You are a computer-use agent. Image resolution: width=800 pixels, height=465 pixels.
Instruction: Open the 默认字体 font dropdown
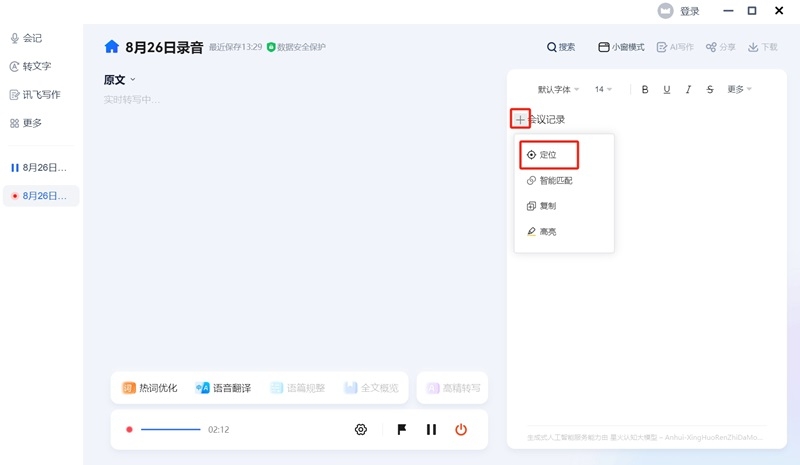pyautogui.click(x=558, y=89)
